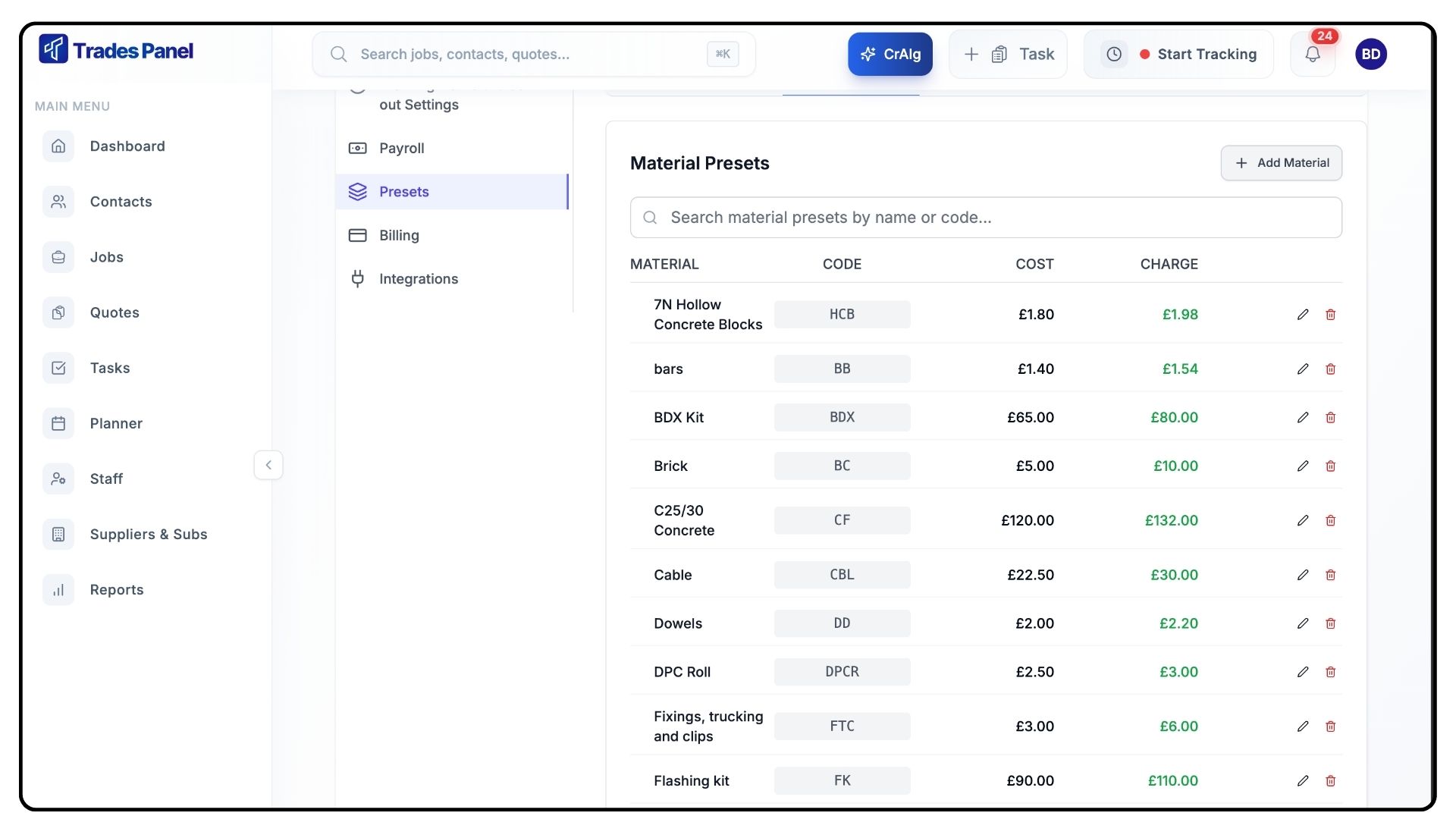Click the notification bell icon
Screen dimensions: 1456x819
(x=1313, y=54)
